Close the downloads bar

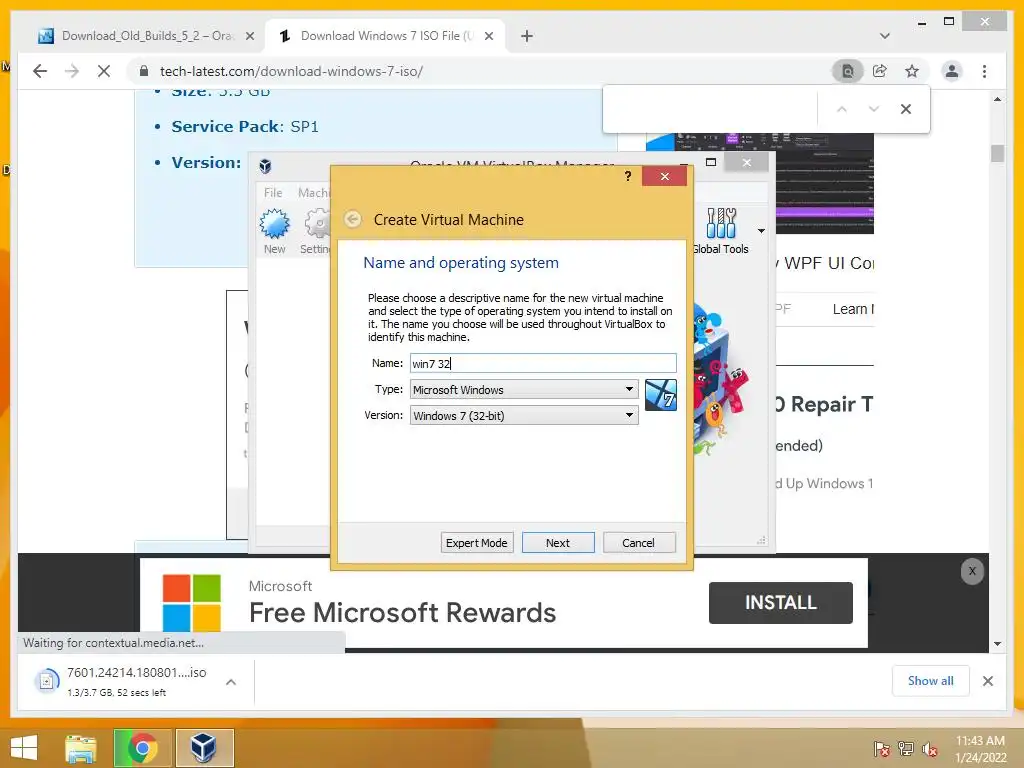coord(987,681)
